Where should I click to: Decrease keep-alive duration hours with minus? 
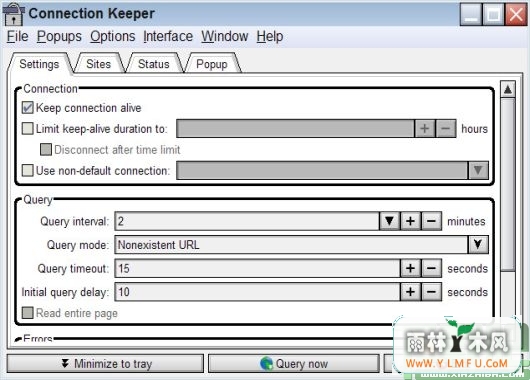[445, 128]
